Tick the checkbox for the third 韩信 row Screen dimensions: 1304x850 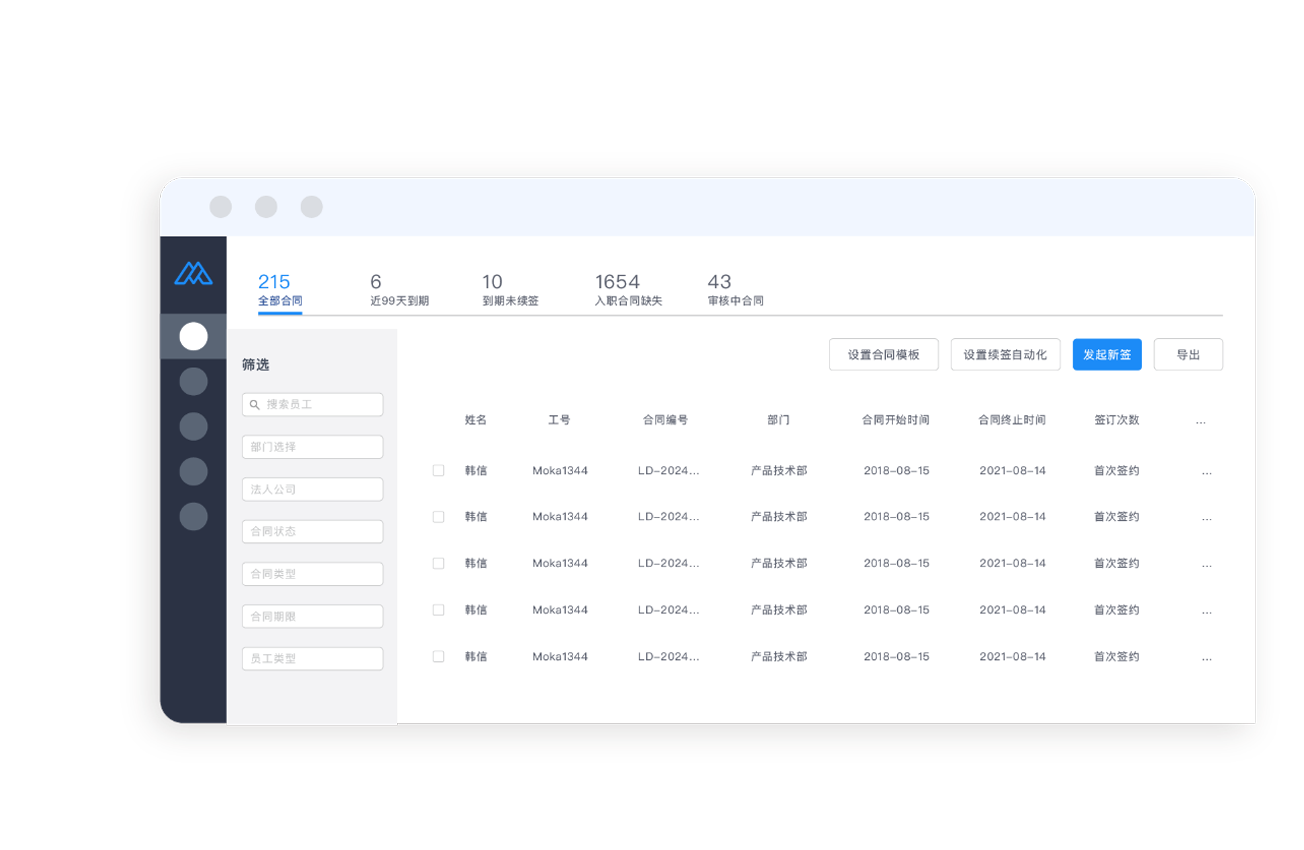pyautogui.click(x=438, y=563)
